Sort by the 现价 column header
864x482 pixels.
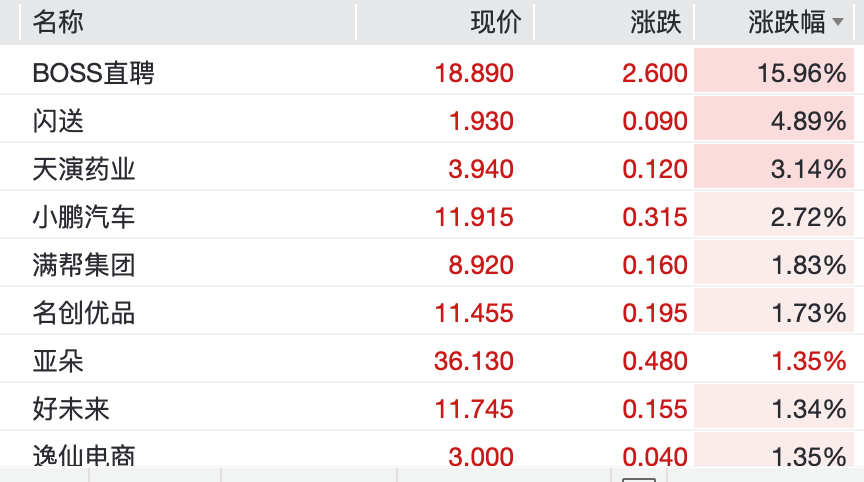(496, 22)
